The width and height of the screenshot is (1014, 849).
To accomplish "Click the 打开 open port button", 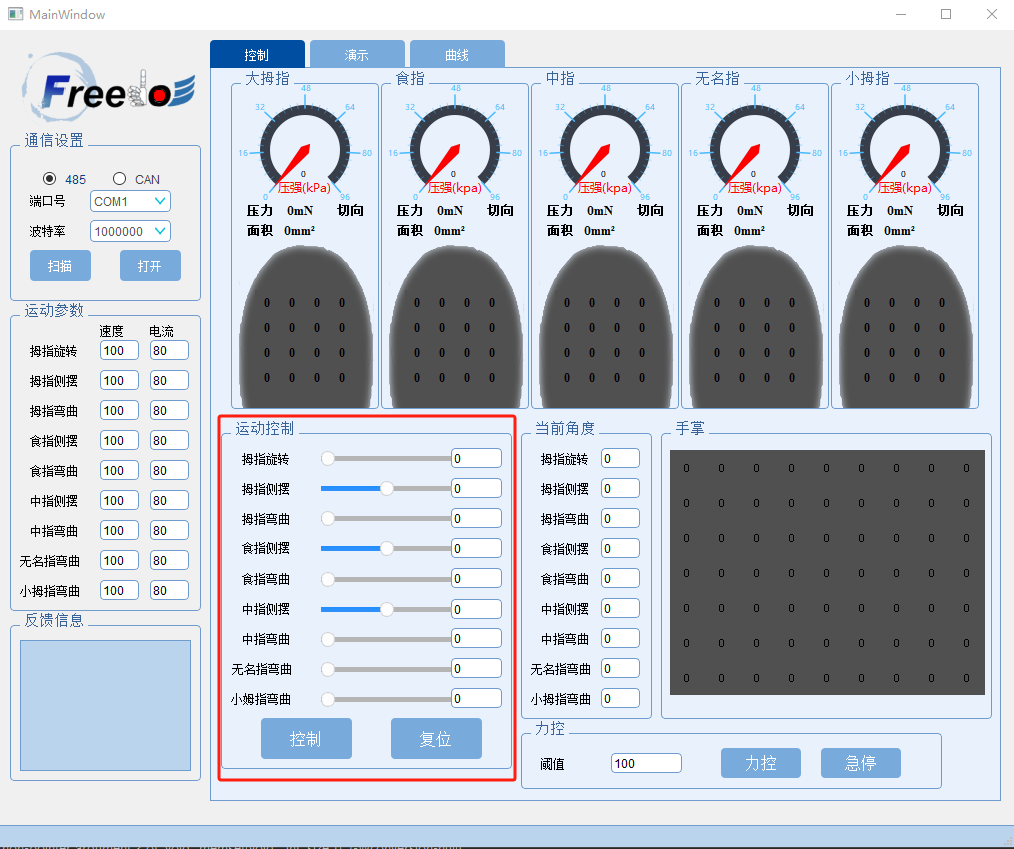I will point(150,266).
